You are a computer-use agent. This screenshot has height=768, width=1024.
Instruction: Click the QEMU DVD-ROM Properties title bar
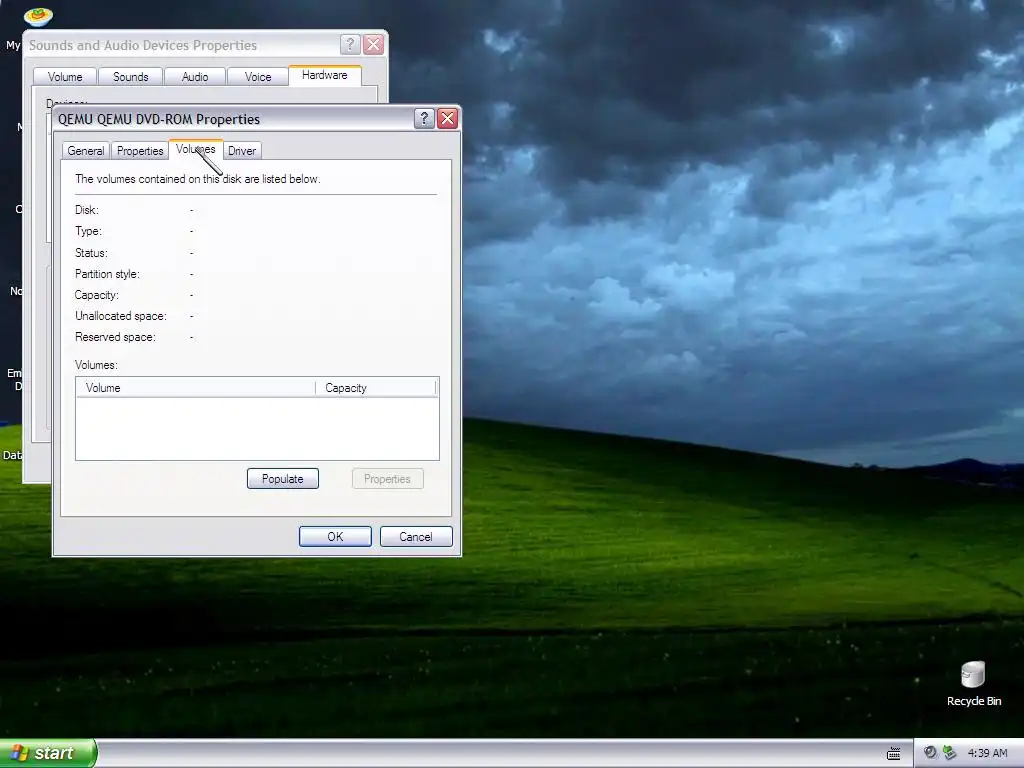[234, 119]
